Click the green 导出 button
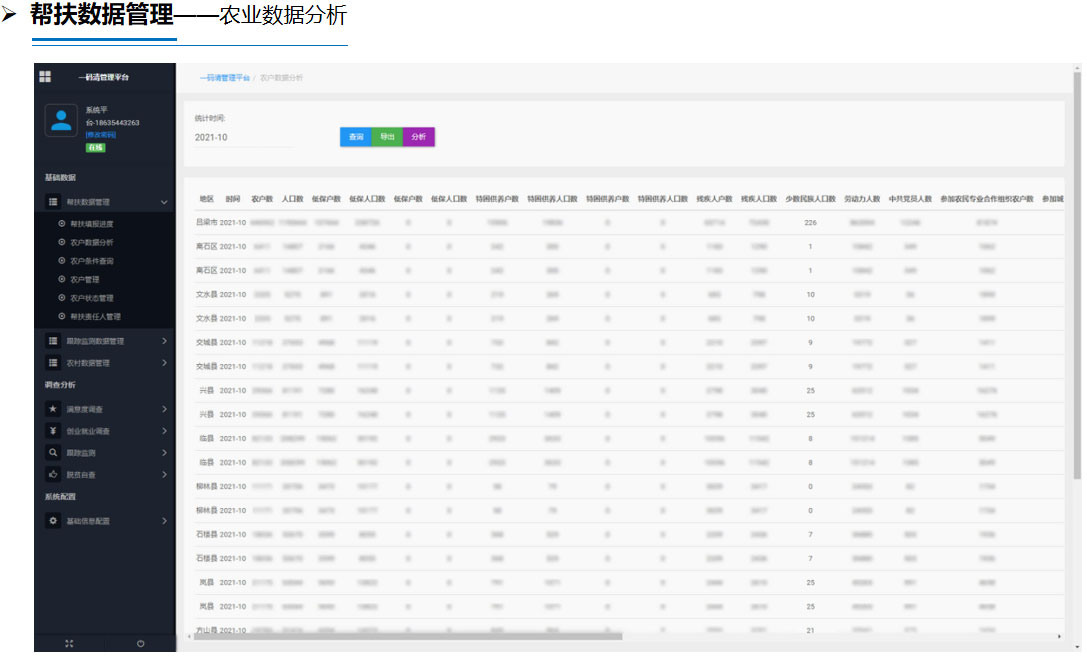Viewport: 1087px width, 657px height. coord(387,137)
